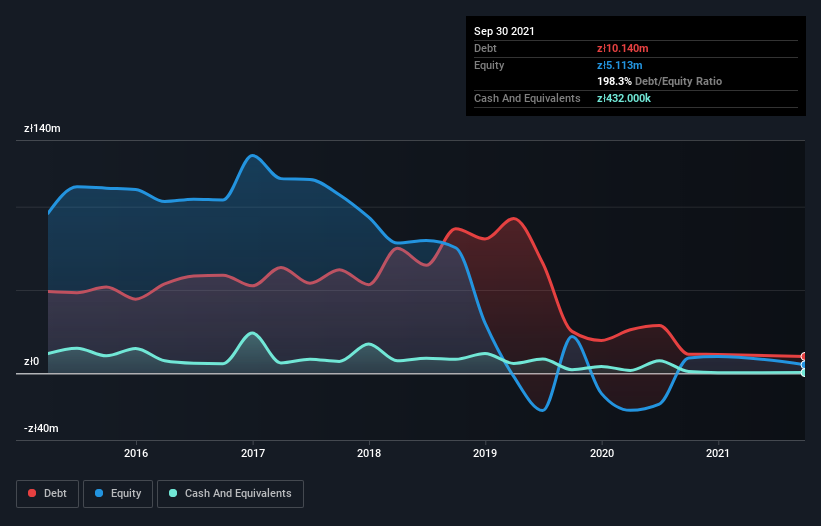Click the 198.3% Debt/Equity Ratio text

(659, 81)
